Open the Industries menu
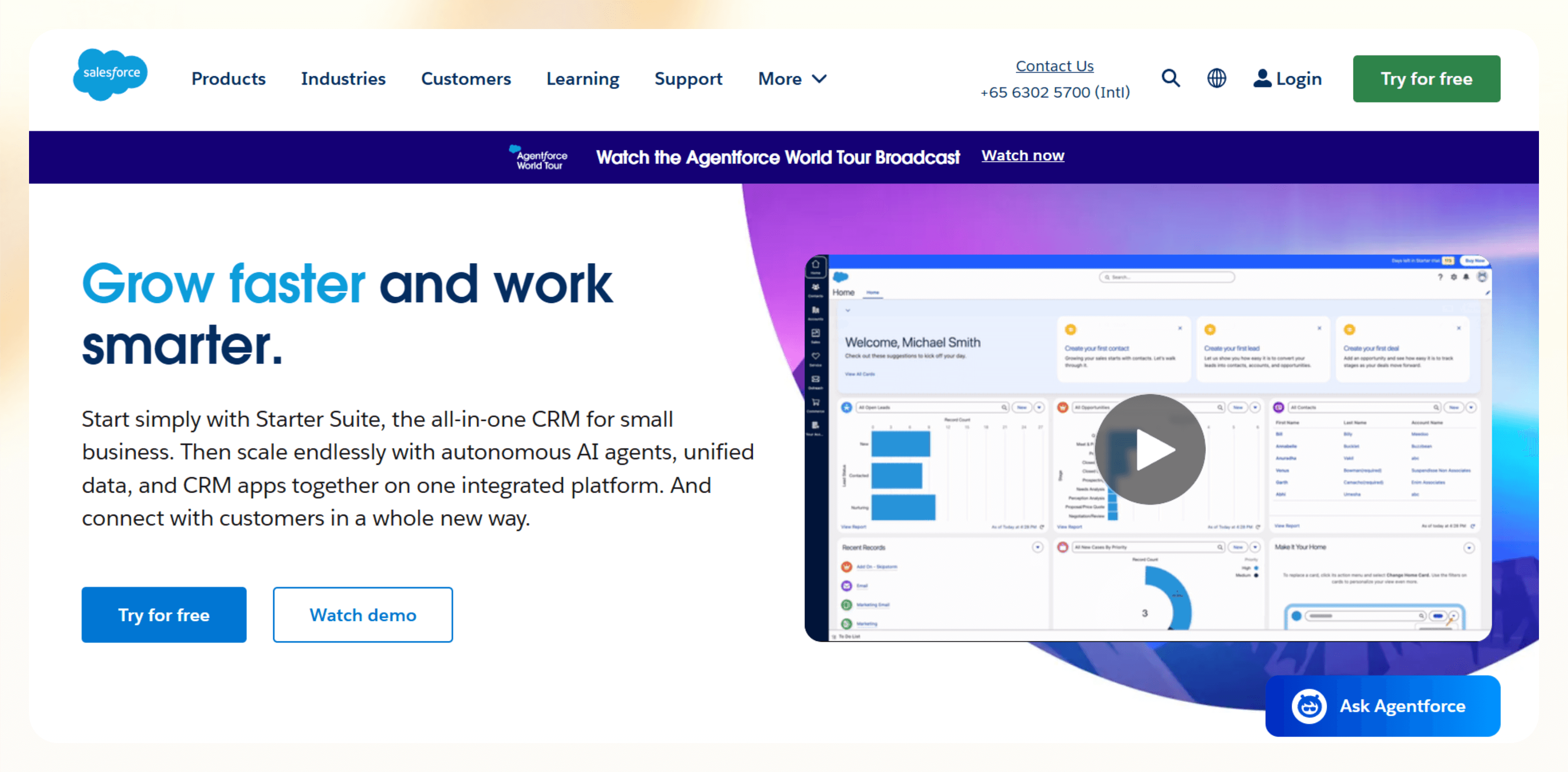The image size is (1568, 772). 343,79
